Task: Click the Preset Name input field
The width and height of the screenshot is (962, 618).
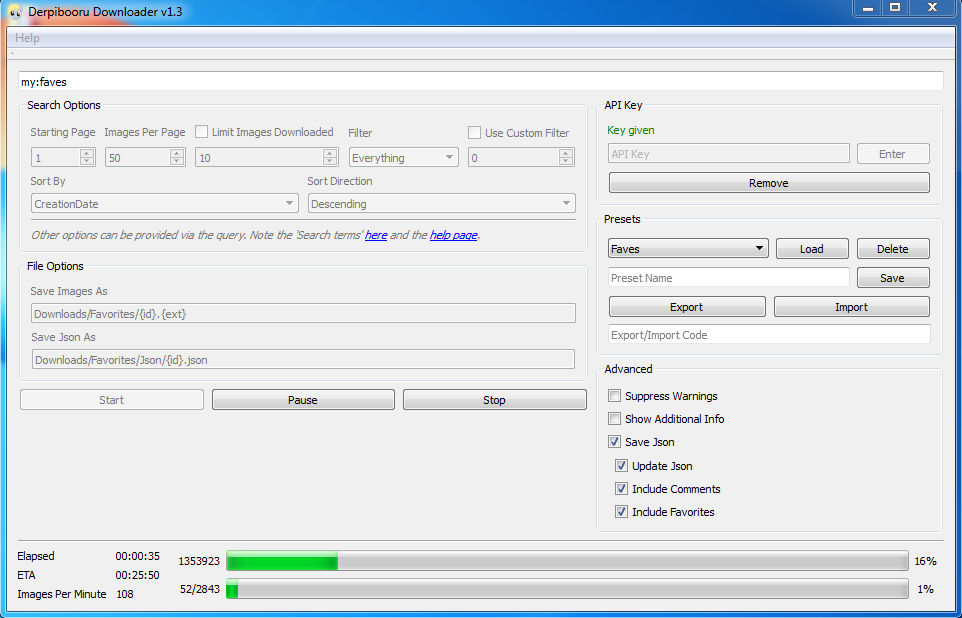Action: coord(729,277)
